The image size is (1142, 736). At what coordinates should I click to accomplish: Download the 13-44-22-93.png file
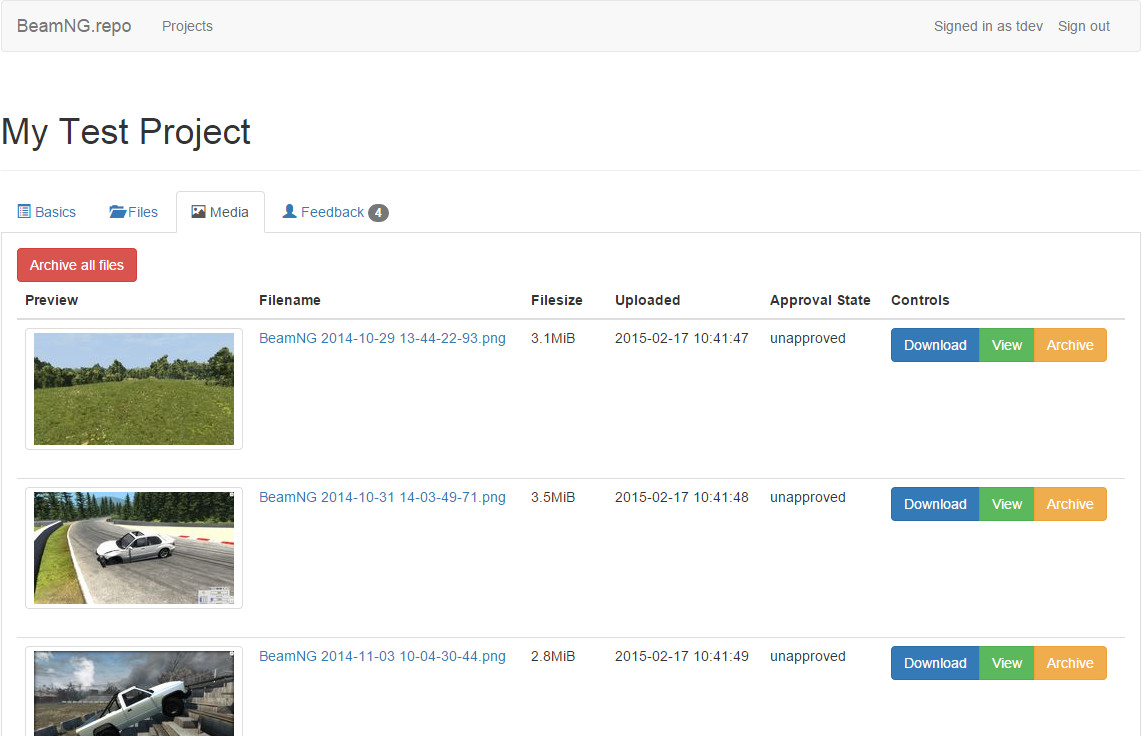(x=935, y=345)
